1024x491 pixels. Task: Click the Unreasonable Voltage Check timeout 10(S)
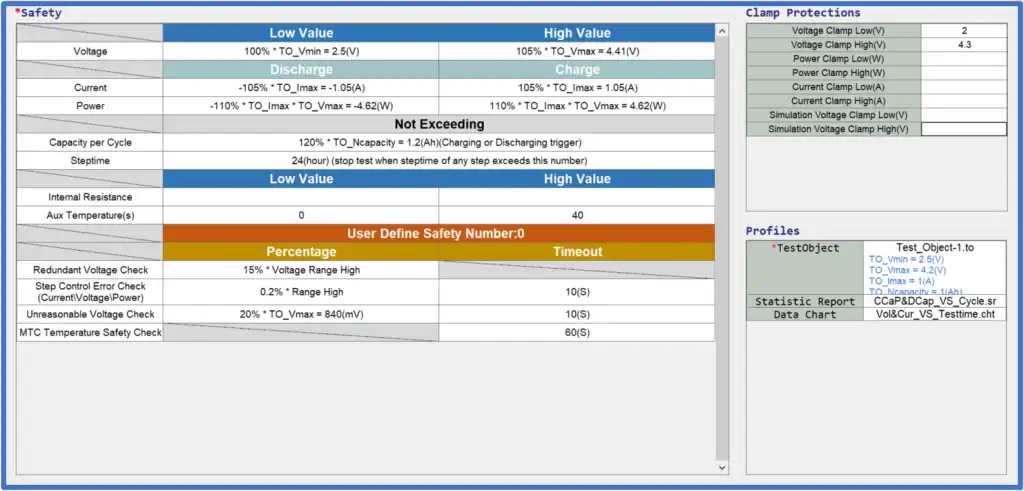[577, 314]
